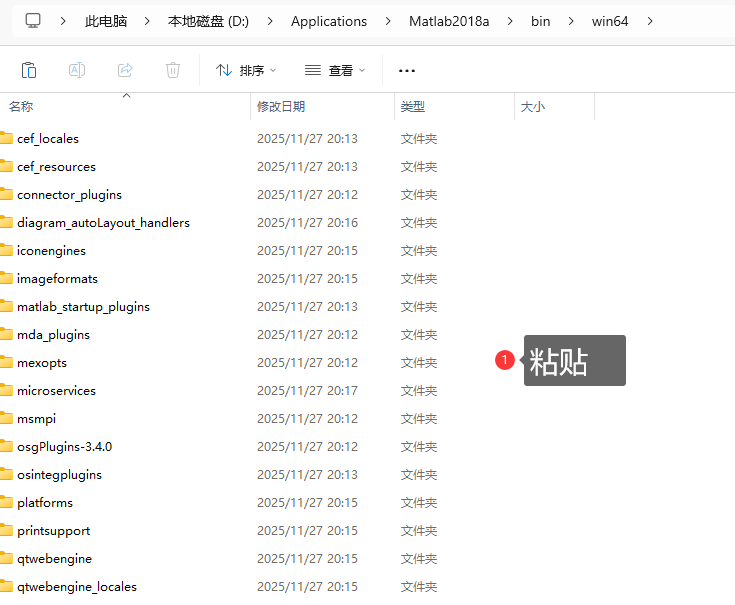The image size is (735, 605).
Task: Select the iconengines folder icon
Action: [x=6, y=250]
